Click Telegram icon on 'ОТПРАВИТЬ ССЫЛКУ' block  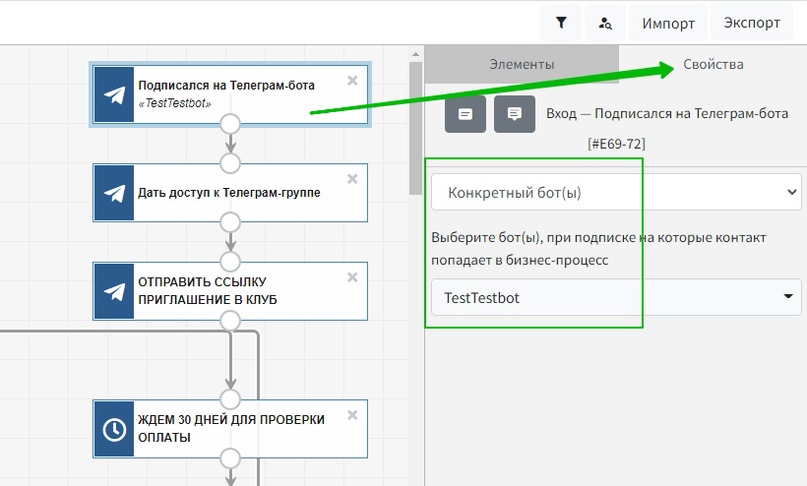[114, 291]
